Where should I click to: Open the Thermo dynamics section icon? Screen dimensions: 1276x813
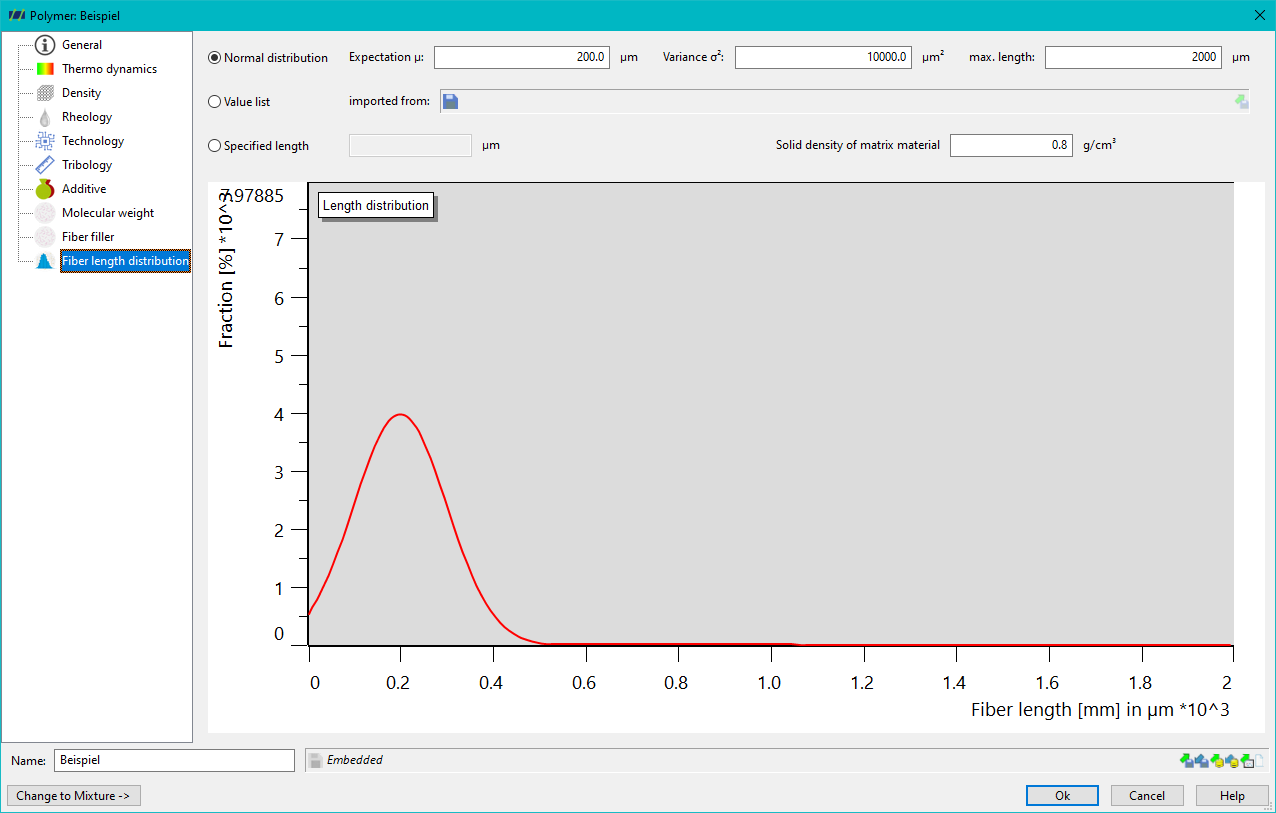tap(45, 69)
